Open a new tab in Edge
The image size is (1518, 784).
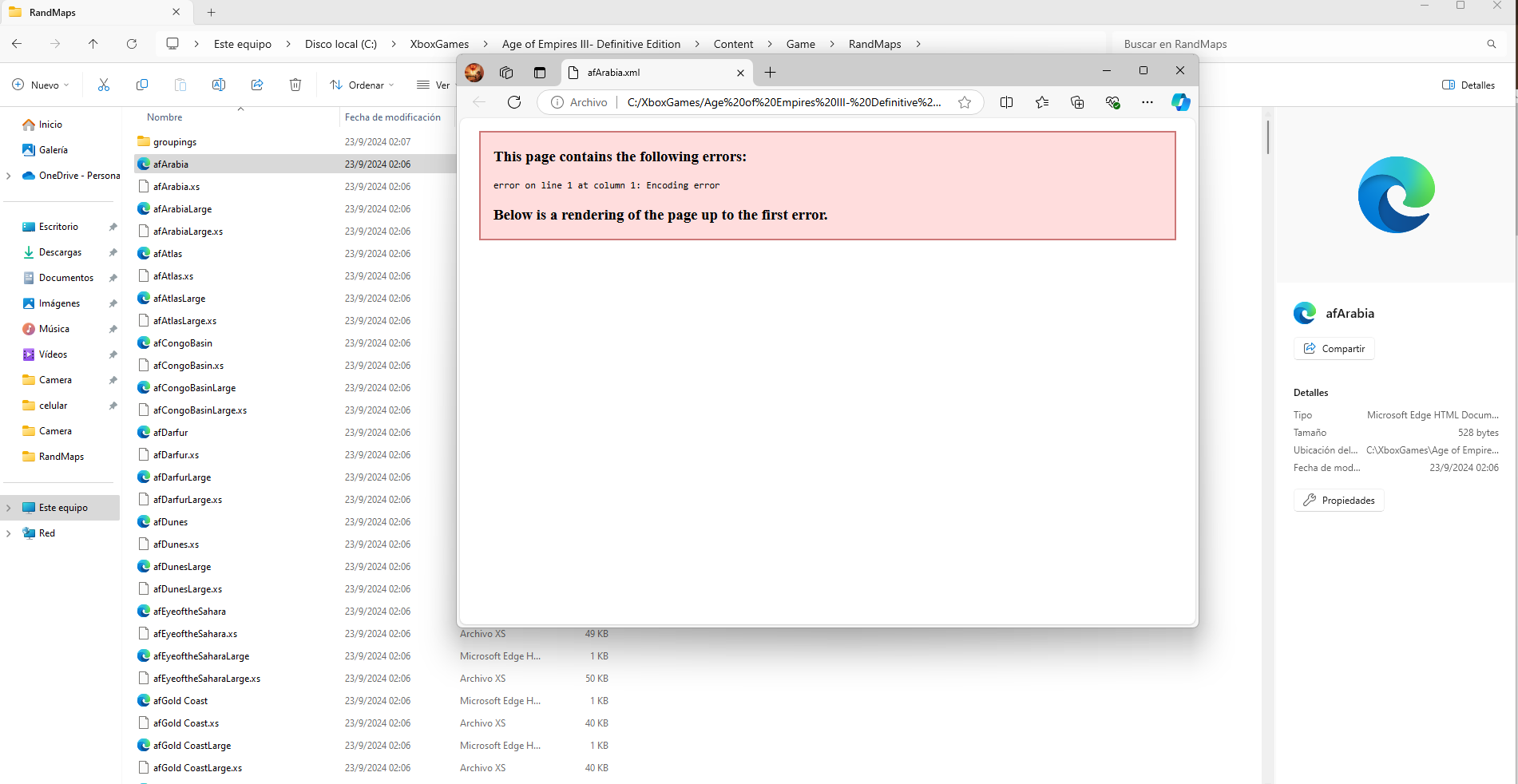(770, 73)
